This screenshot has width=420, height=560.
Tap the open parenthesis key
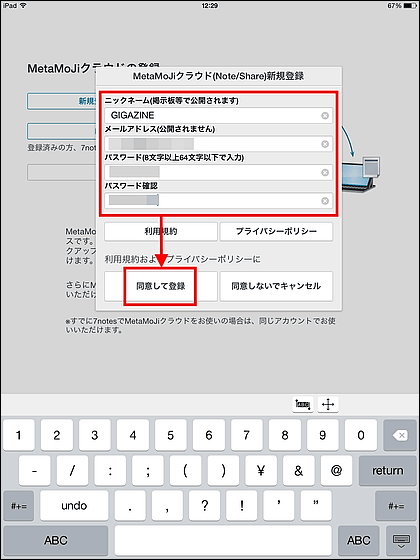click(185, 470)
